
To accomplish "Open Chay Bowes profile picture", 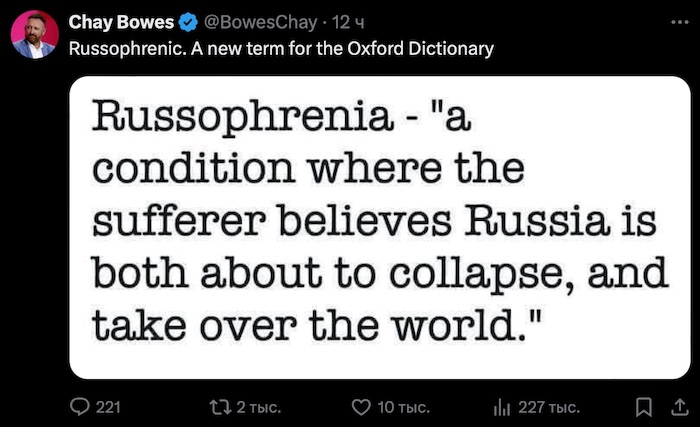I will [x=35, y=35].
